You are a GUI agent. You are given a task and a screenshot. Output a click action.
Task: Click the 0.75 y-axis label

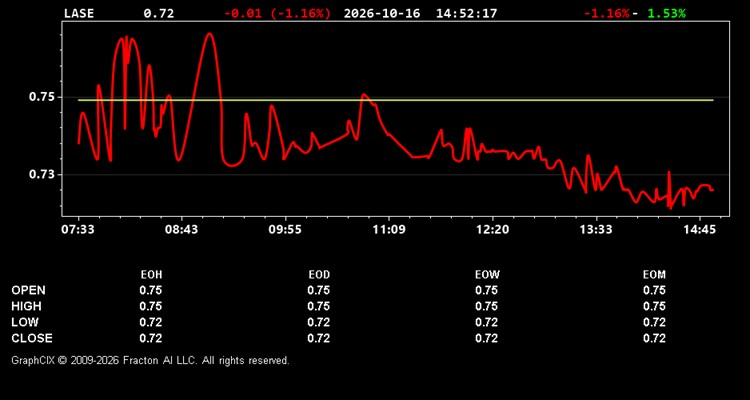pyautogui.click(x=42, y=97)
